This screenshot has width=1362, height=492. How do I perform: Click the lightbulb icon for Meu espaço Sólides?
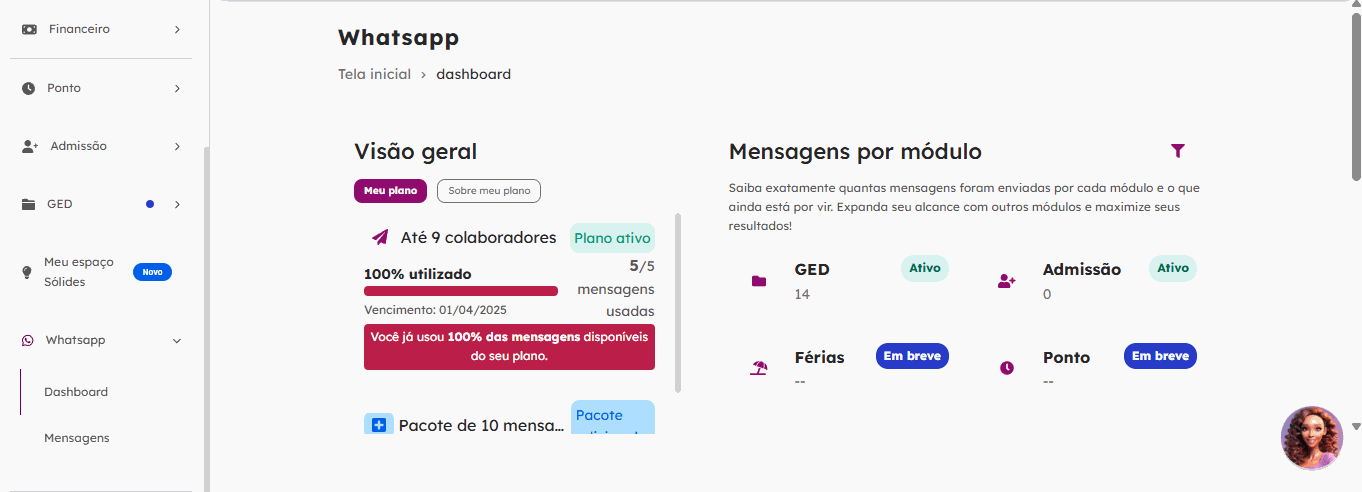pyautogui.click(x=27, y=272)
